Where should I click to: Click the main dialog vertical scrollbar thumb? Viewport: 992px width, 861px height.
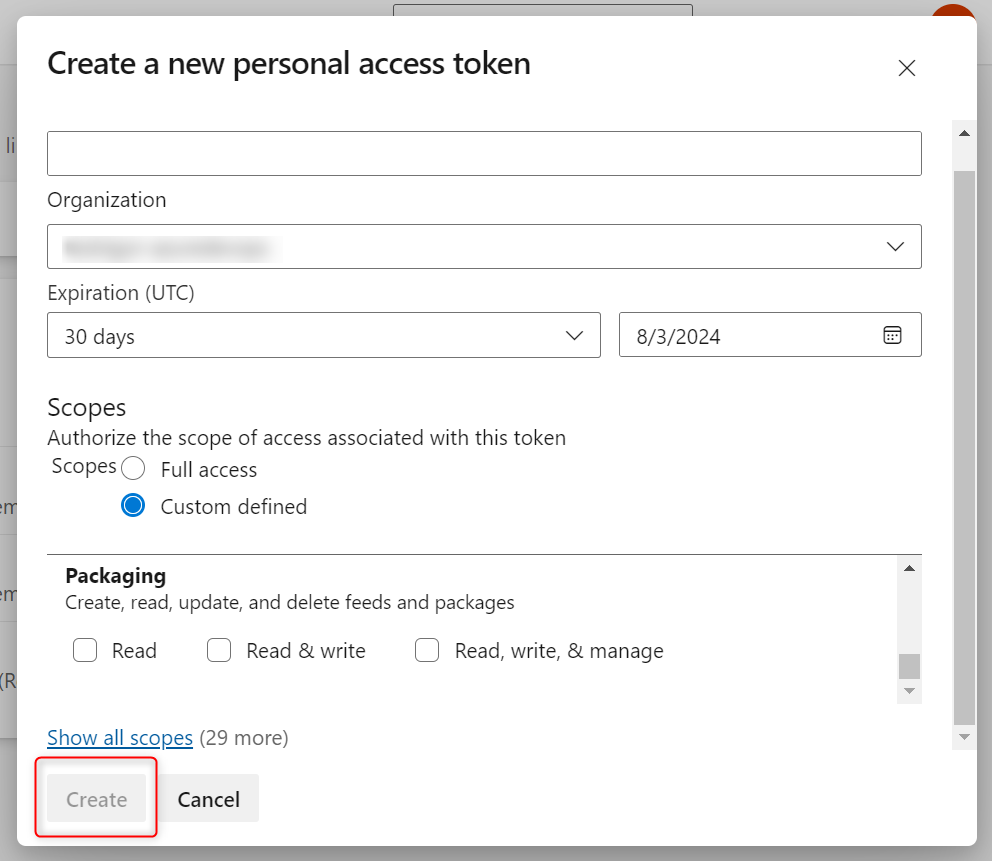pos(964,440)
